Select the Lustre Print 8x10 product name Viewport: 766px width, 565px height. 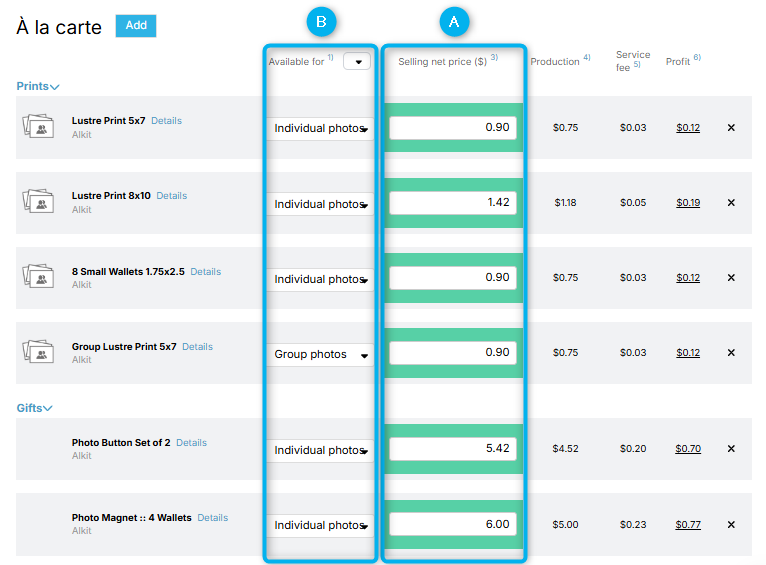111,196
